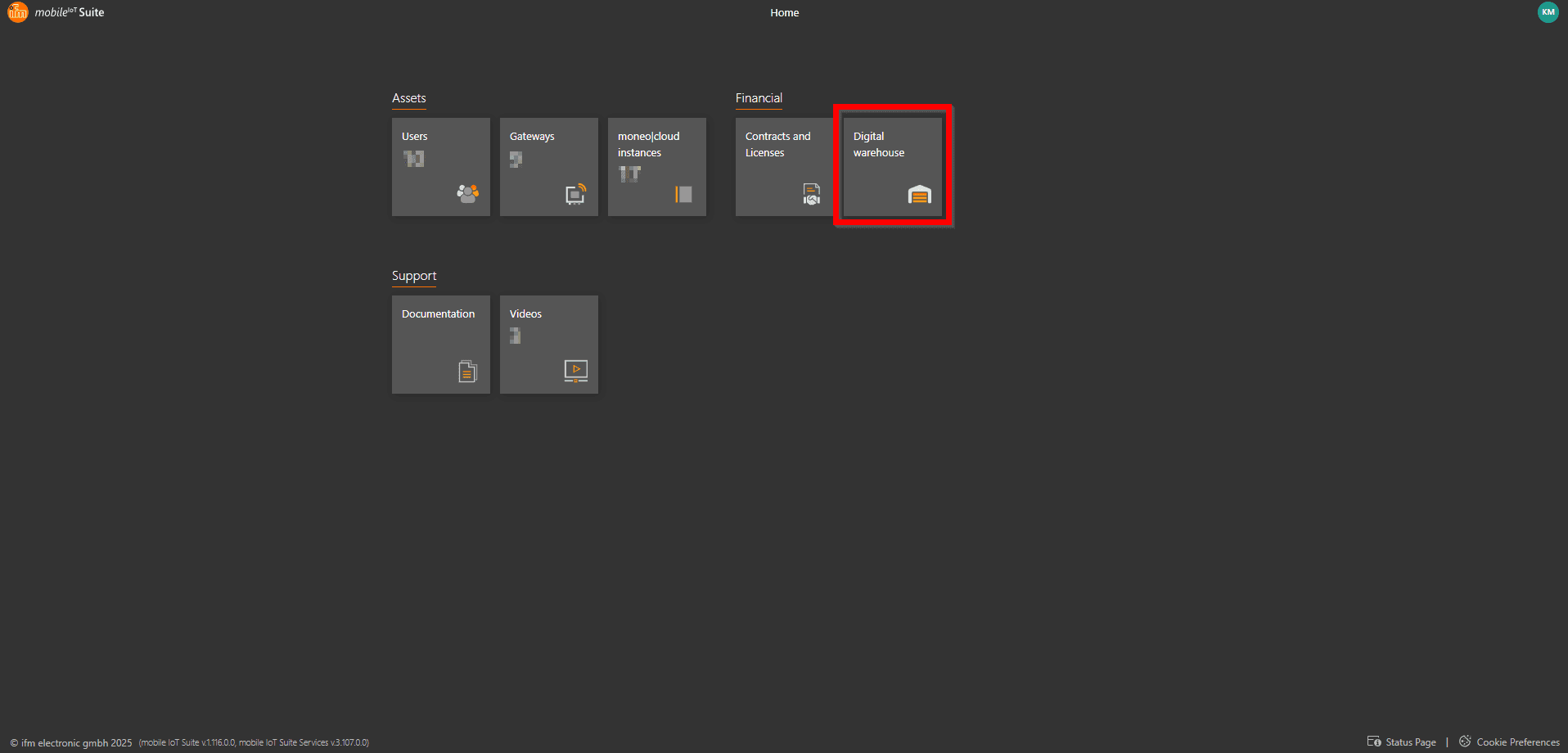
Task: Open Contracts and Licenses label
Action: pyautogui.click(x=777, y=145)
